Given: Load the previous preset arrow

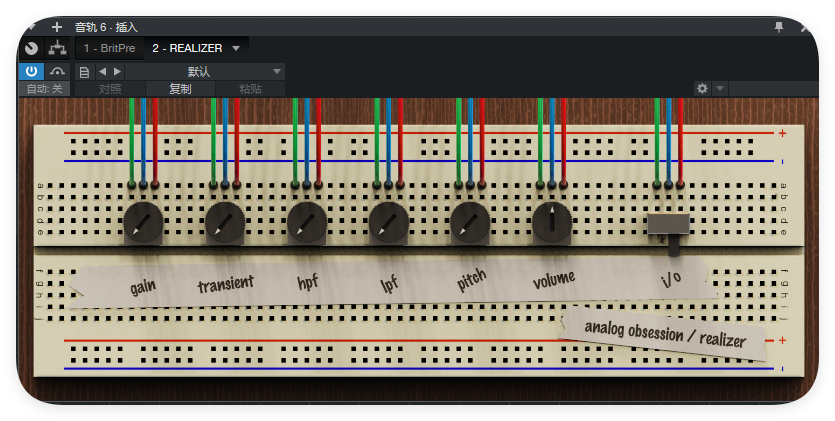Looking at the screenshot, I should point(102,71).
